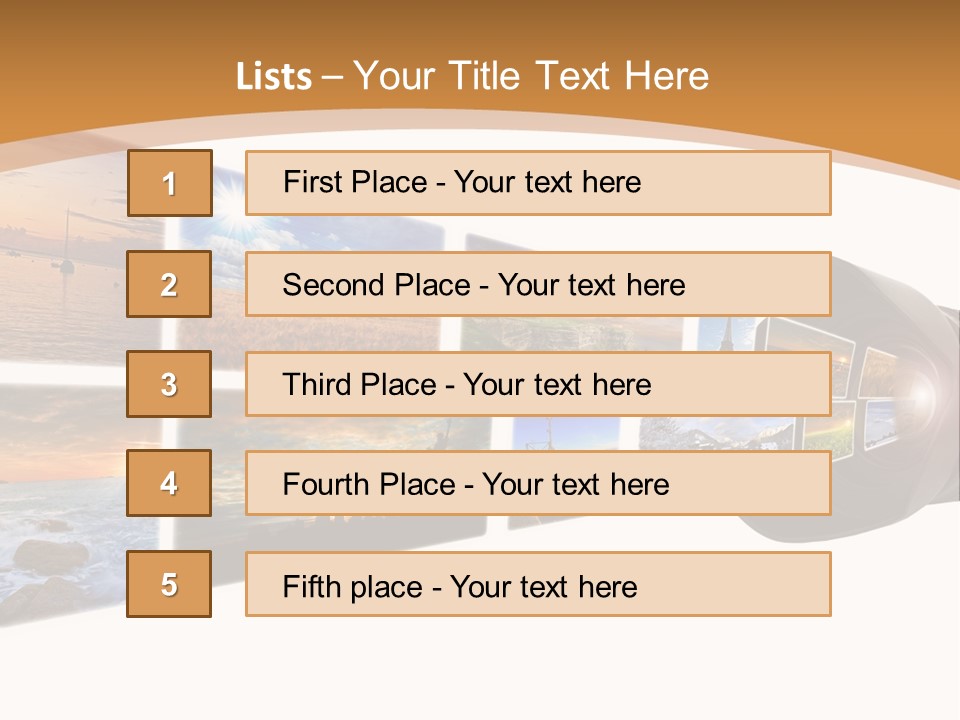Click the number 5 box
The height and width of the screenshot is (720, 960).
point(169,584)
